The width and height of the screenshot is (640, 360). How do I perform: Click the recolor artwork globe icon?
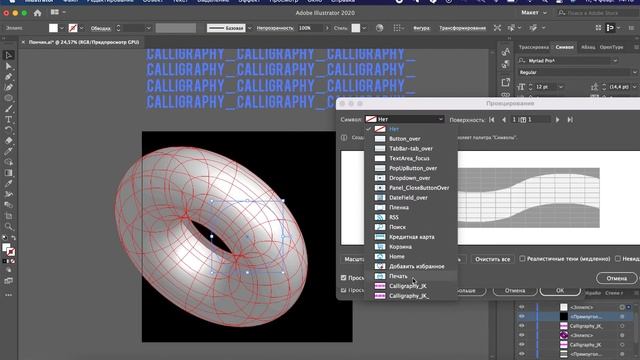(380, 28)
